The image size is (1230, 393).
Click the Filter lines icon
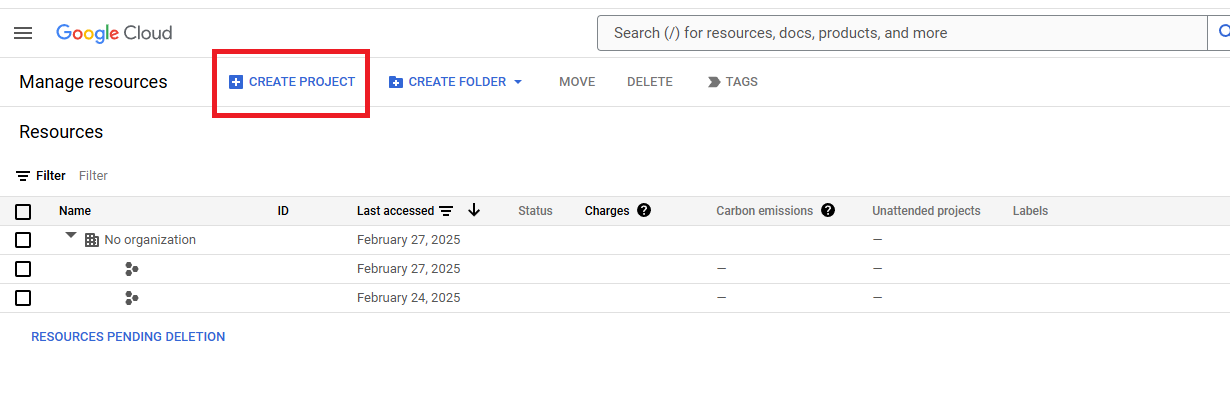click(23, 176)
